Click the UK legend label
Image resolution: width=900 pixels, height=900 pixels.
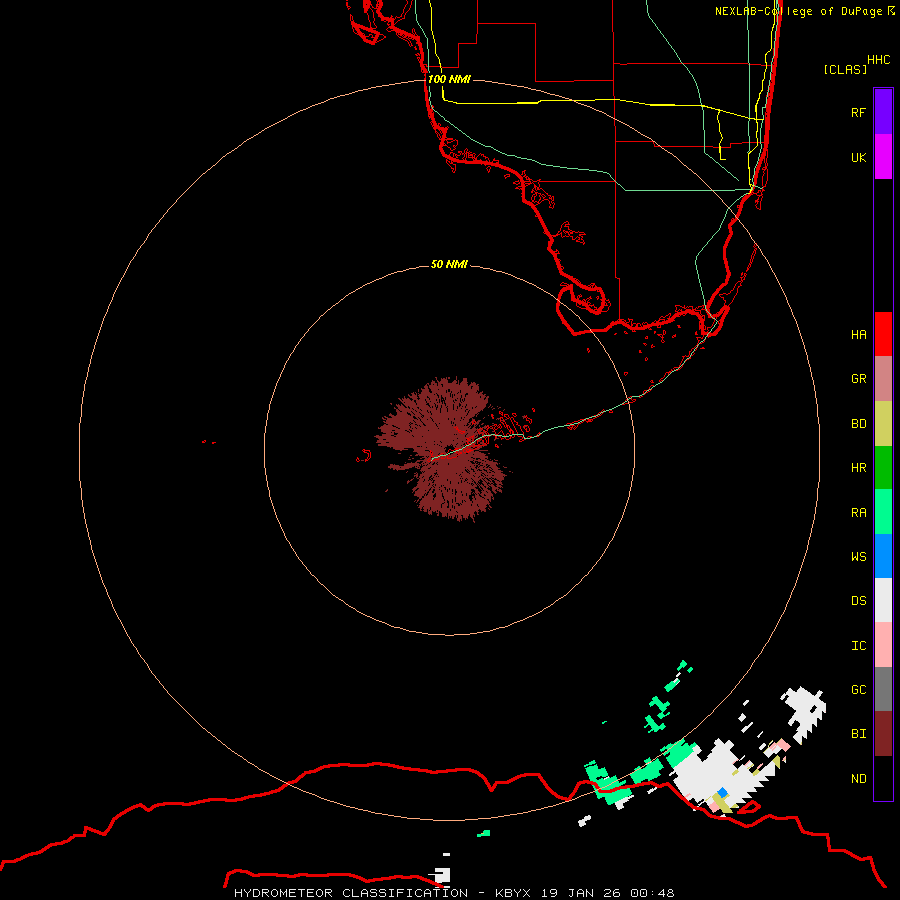click(x=858, y=157)
